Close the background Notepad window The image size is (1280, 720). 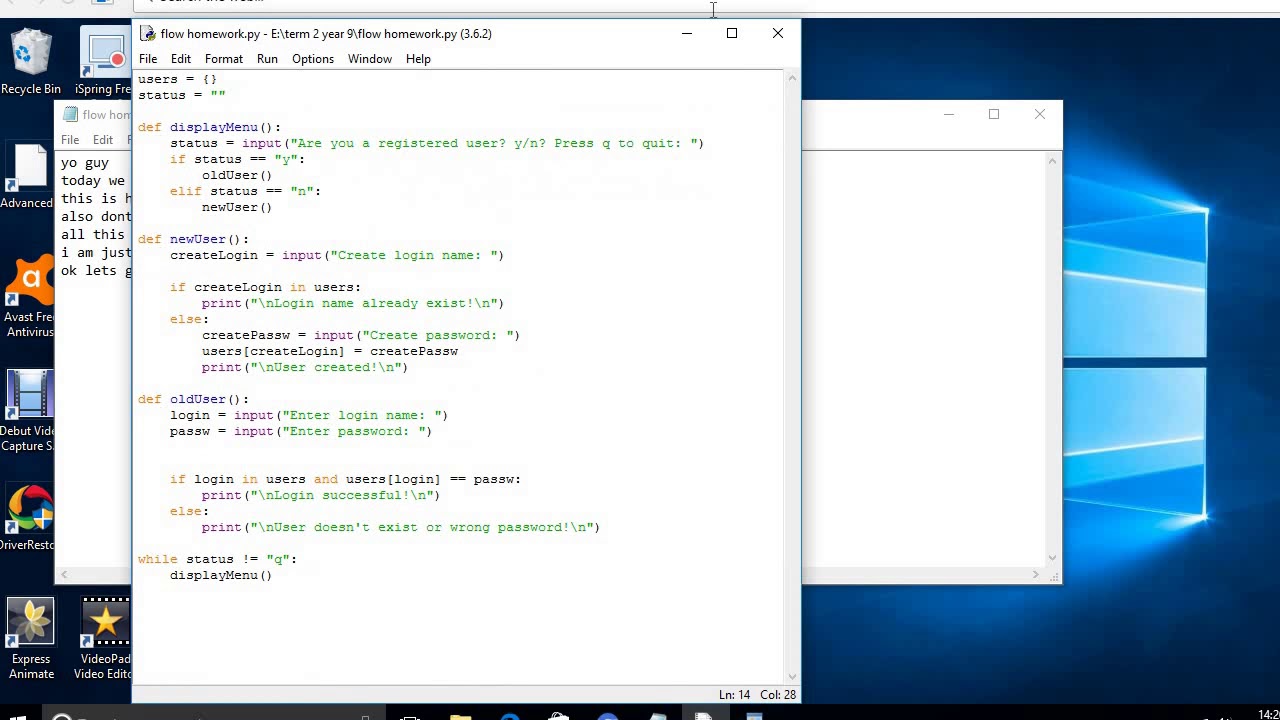1040,114
